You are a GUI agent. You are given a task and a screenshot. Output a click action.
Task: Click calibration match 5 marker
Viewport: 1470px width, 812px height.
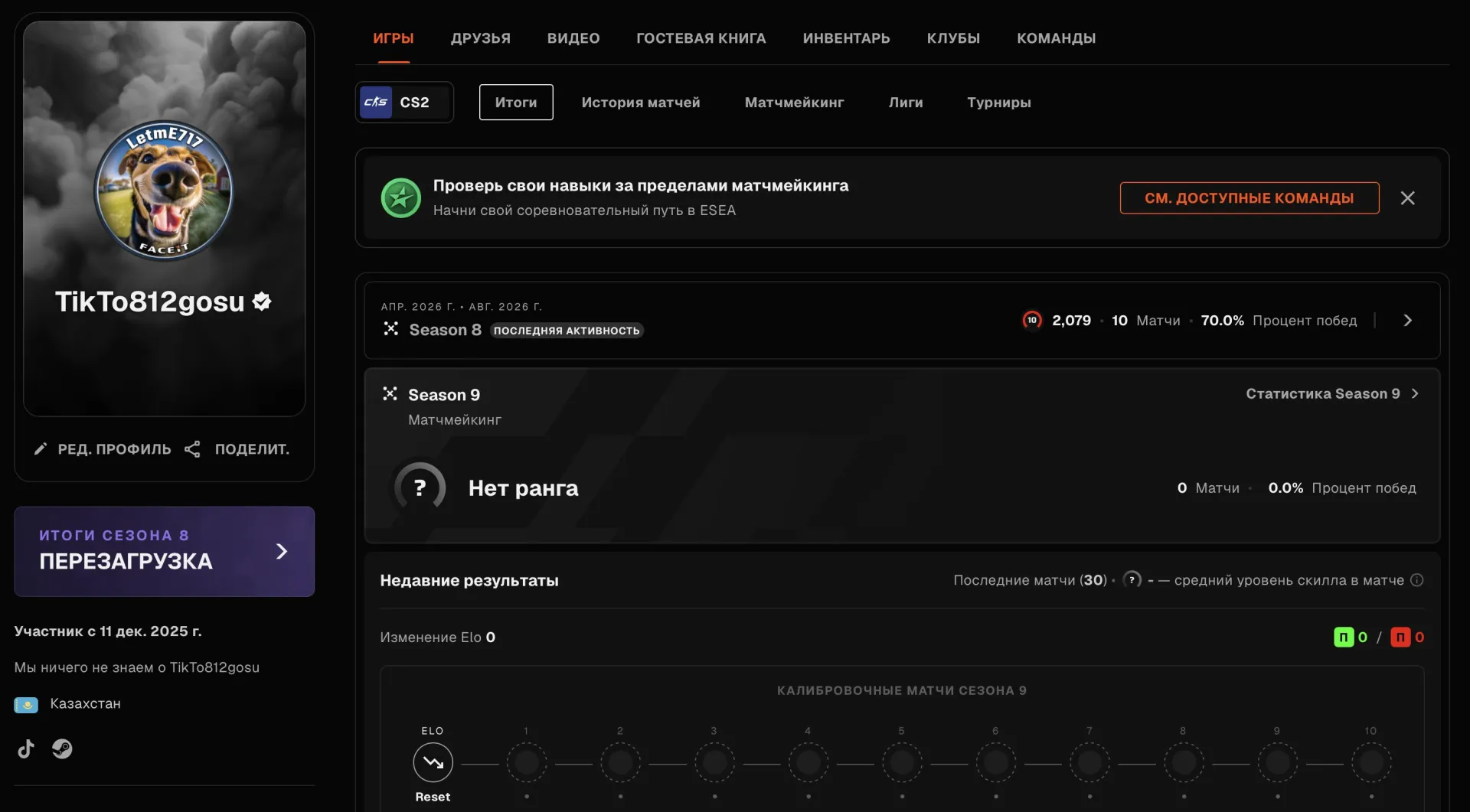click(x=902, y=762)
